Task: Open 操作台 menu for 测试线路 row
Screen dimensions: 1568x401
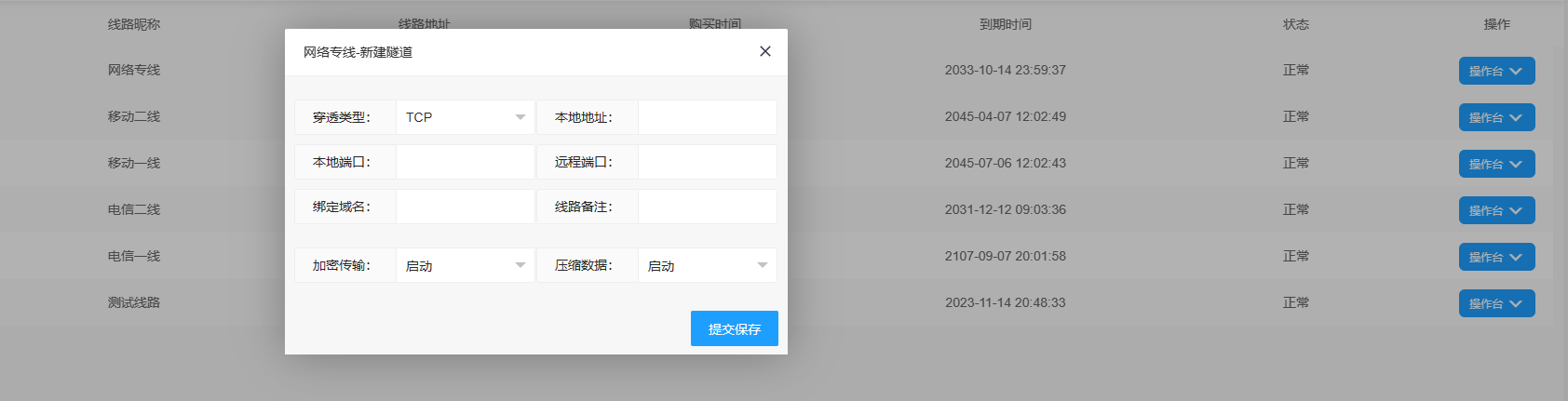Action: (1495, 303)
